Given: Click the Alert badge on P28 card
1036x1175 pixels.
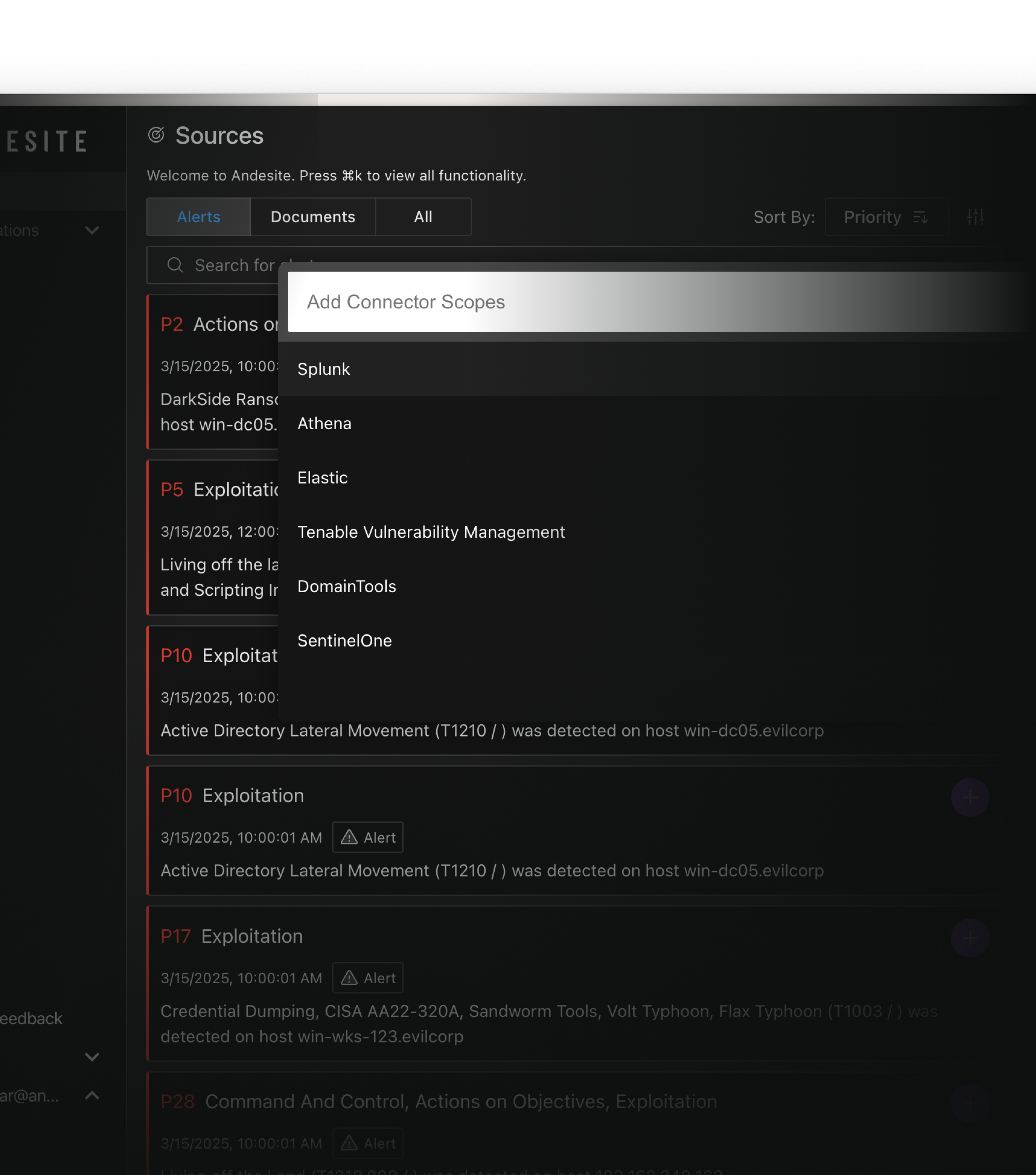Looking at the screenshot, I should click(x=368, y=1143).
